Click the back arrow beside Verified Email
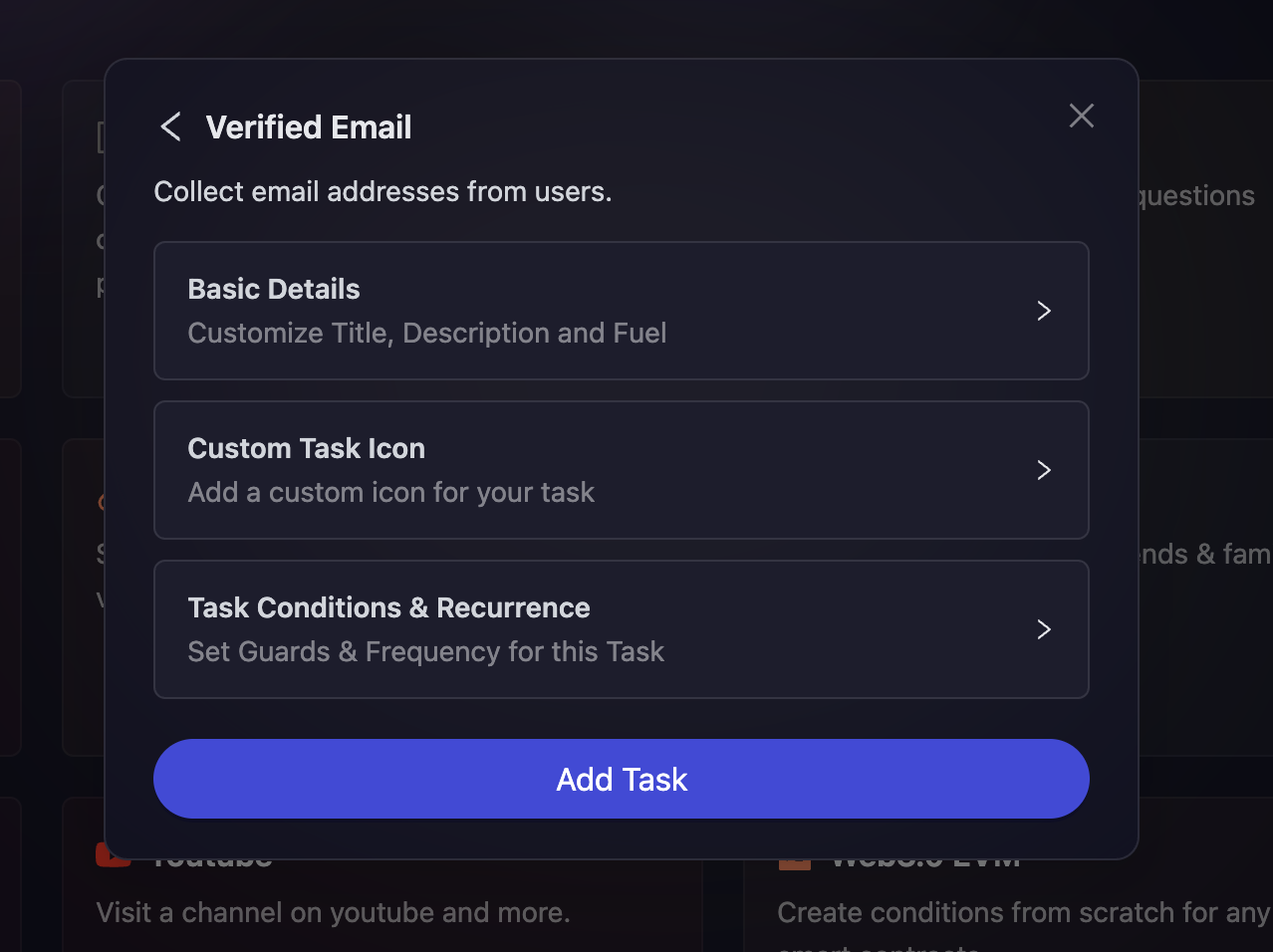This screenshot has width=1273, height=952. coord(170,126)
